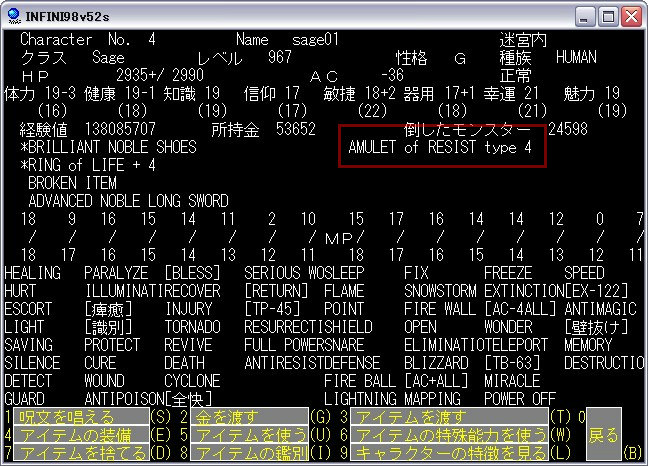This screenshot has width=648, height=466.
Task: Click the GUARD spell
Action: click(x=24, y=399)
